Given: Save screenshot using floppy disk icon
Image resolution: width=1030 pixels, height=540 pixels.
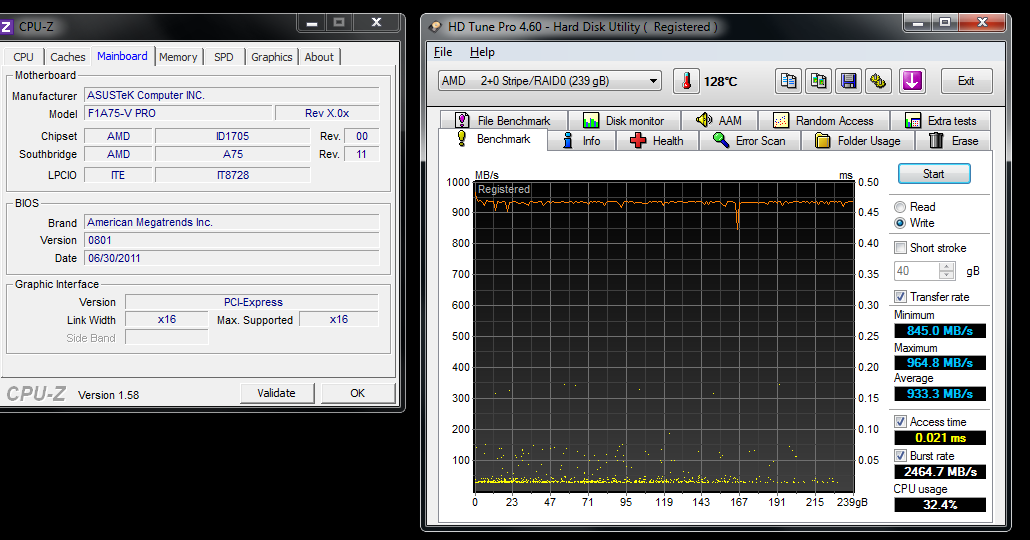Looking at the screenshot, I should [848, 81].
